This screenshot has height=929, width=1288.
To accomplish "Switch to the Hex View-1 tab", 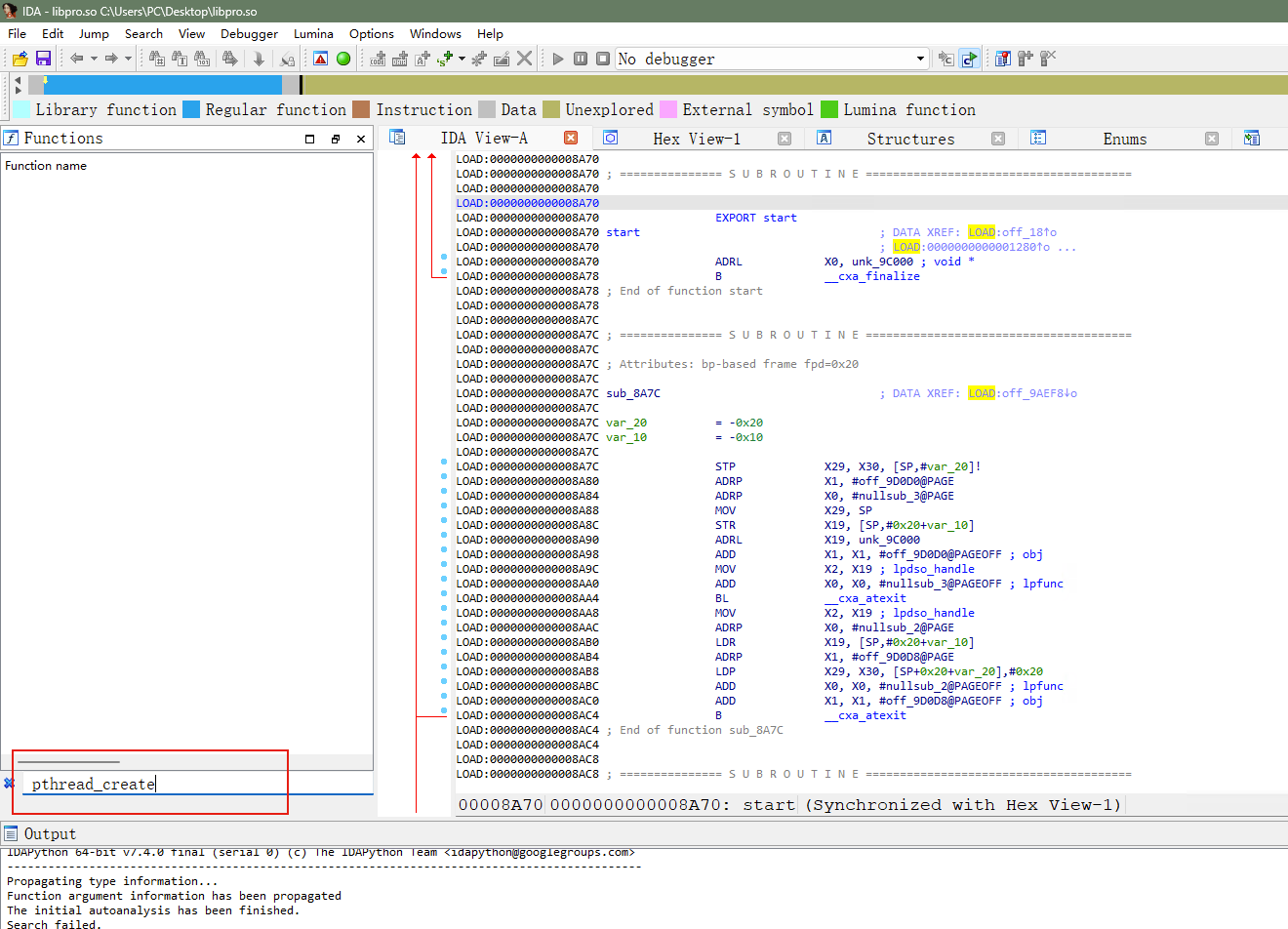I will [x=697, y=139].
